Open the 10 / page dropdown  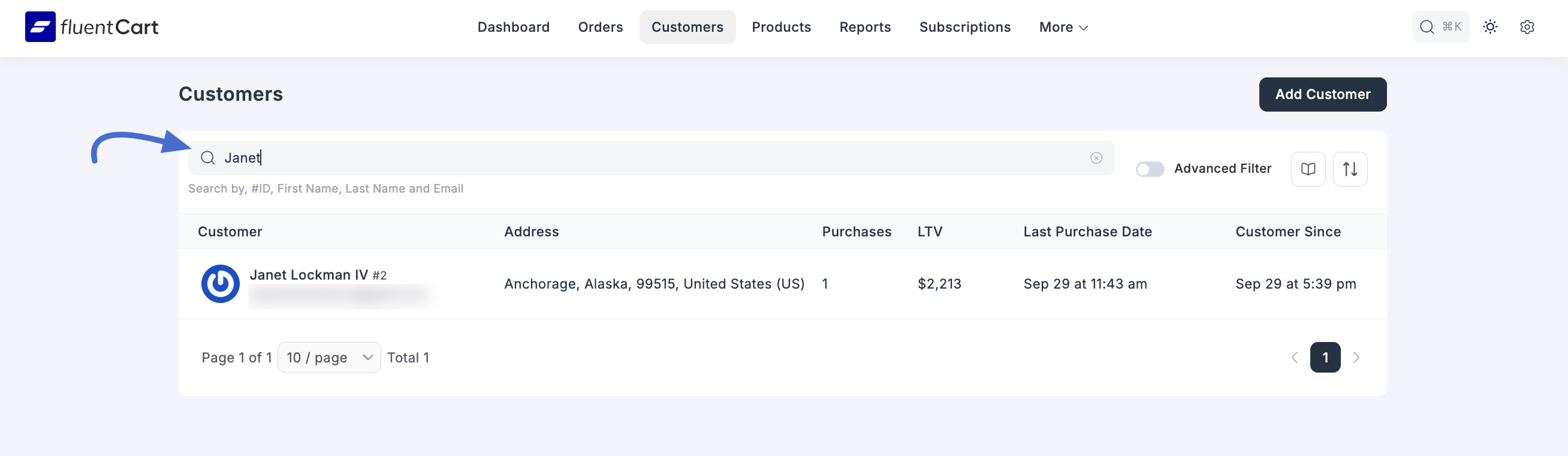(x=328, y=357)
